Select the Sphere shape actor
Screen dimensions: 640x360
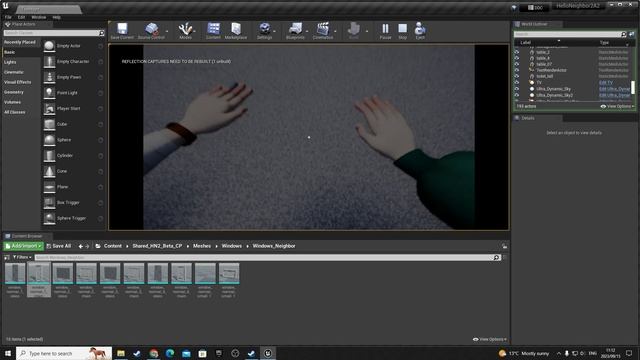(x=73, y=140)
